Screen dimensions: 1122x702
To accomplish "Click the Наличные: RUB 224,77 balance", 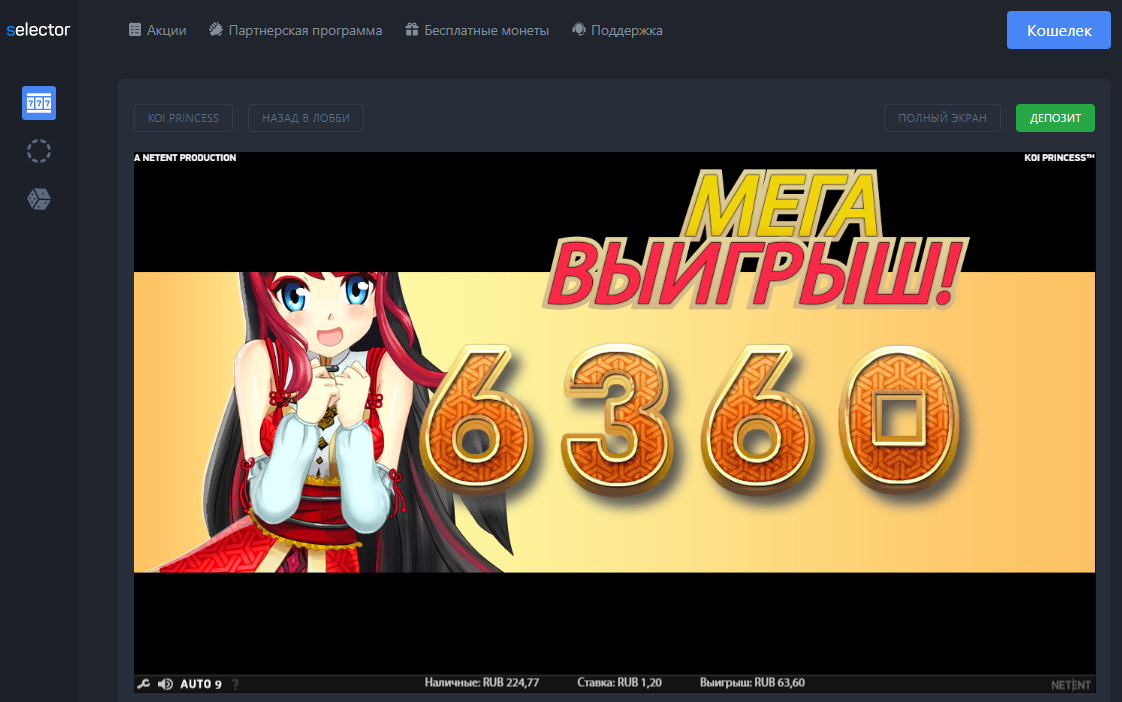I will coord(482,683).
